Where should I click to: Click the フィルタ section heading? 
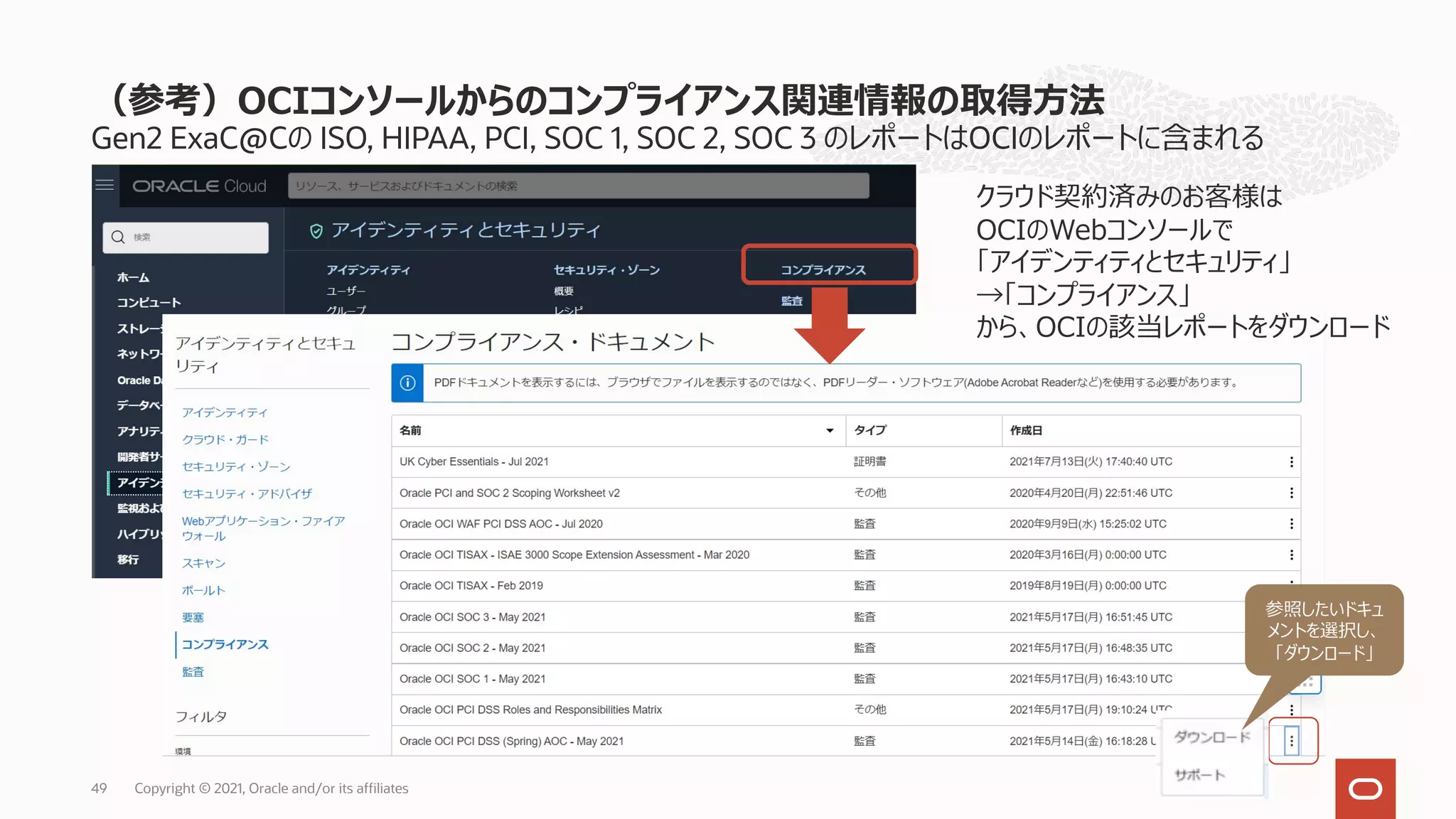(x=201, y=717)
